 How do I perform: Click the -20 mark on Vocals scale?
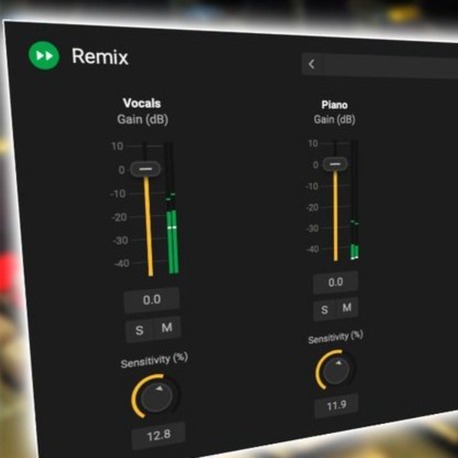[x=120, y=217]
